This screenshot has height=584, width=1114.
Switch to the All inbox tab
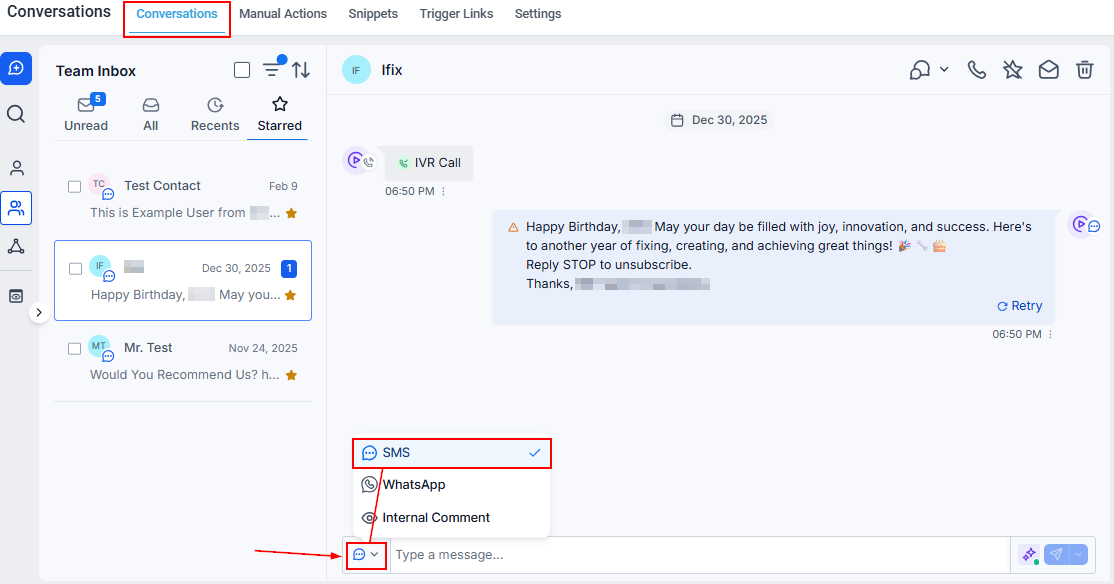[151, 114]
